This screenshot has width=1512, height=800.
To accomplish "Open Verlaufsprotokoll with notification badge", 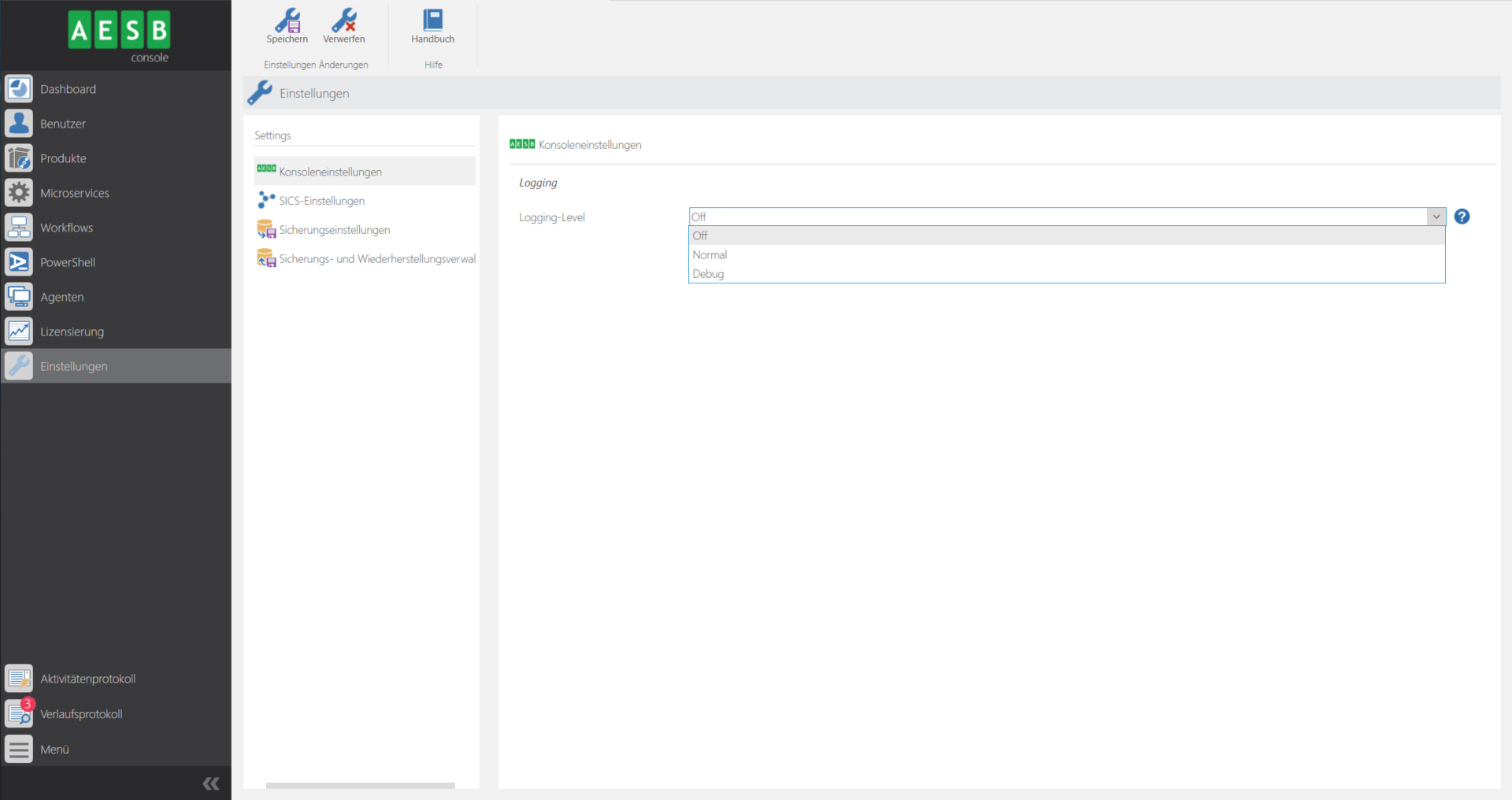I will (81, 714).
